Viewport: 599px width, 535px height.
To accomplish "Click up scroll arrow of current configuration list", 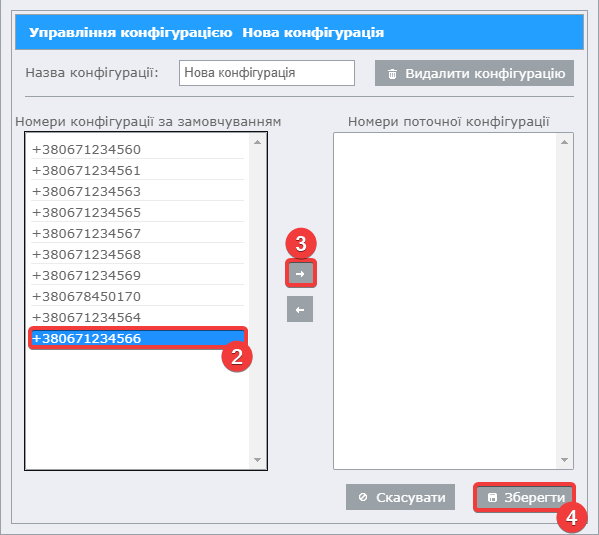I will point(564,142).
